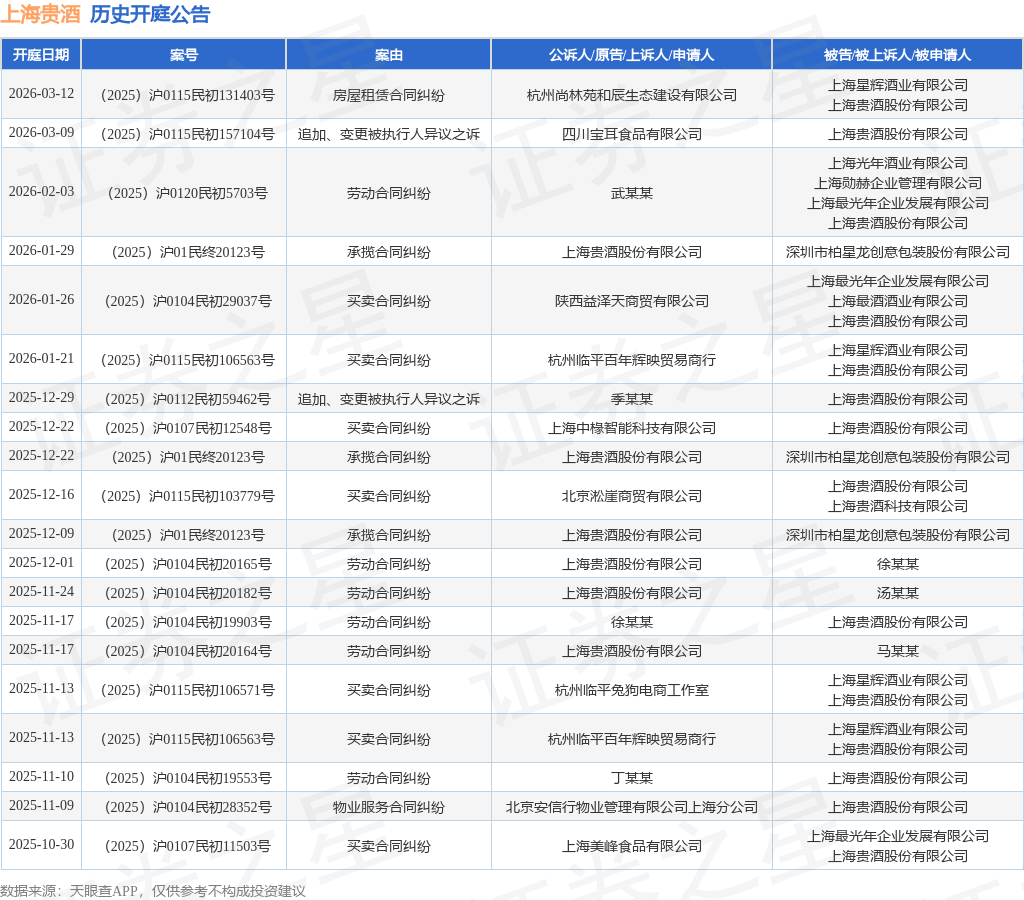Select date cell 2025-11-10
Viewport: 1024px width, 900px height.
pos(41,777)
